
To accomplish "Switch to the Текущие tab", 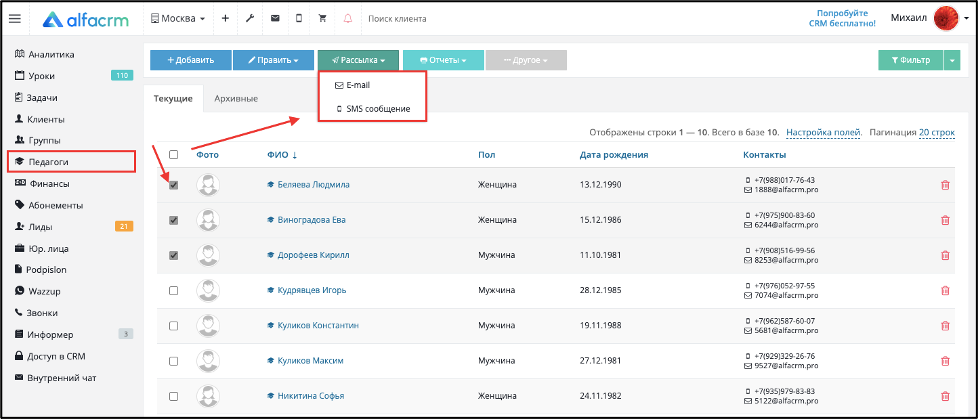I will click(x=173, y=99).
